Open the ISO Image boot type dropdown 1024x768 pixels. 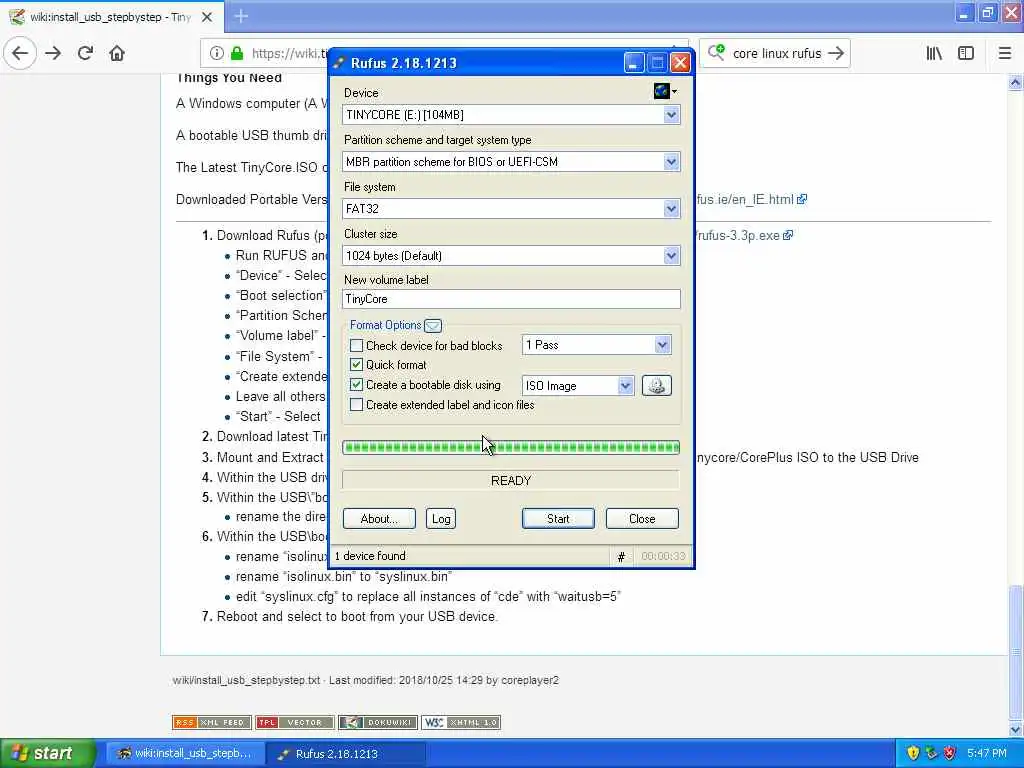[578, 386]
